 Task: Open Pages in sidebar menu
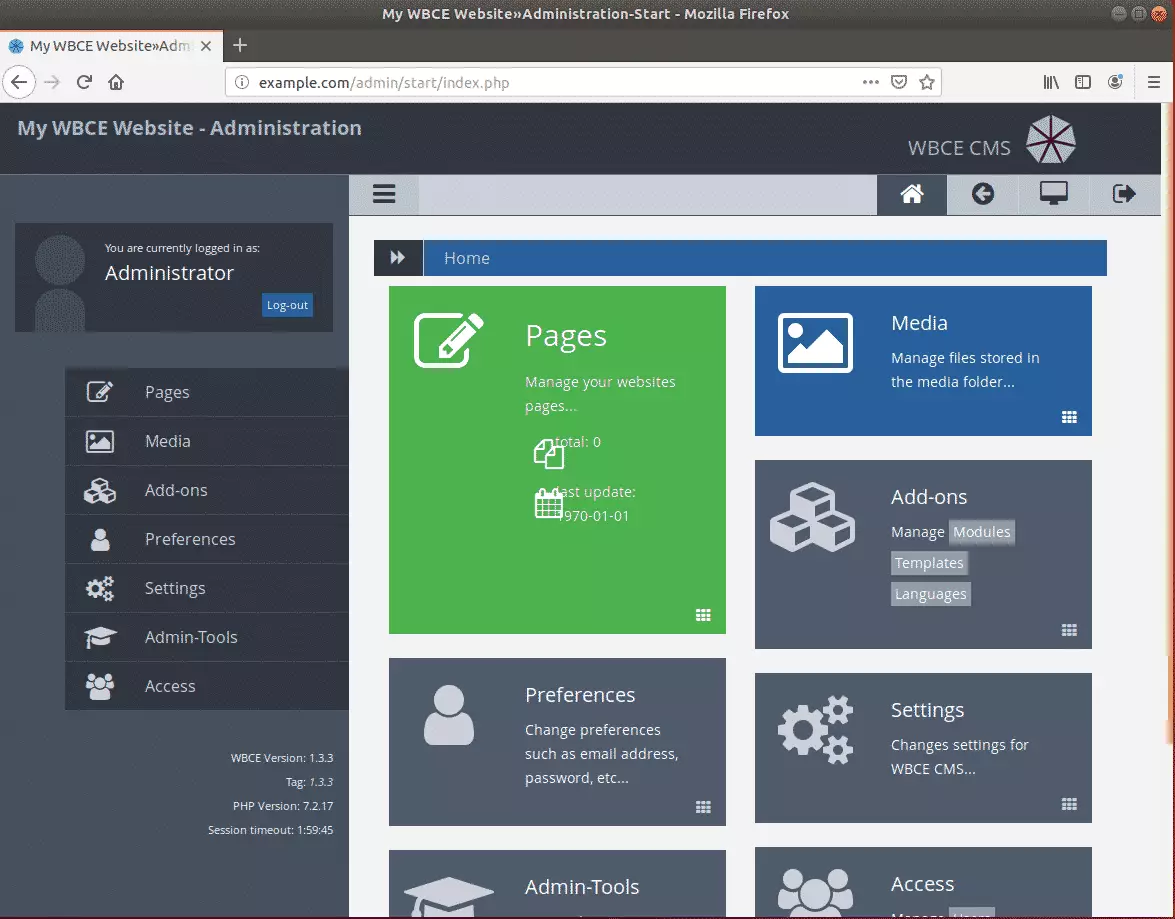tap(207, 392)
